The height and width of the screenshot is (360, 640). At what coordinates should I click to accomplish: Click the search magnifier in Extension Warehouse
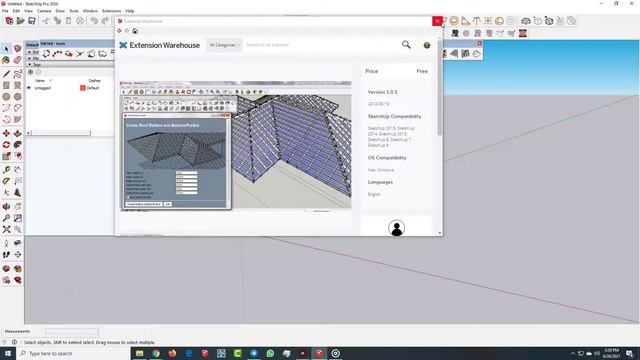[x=406, y=44]
